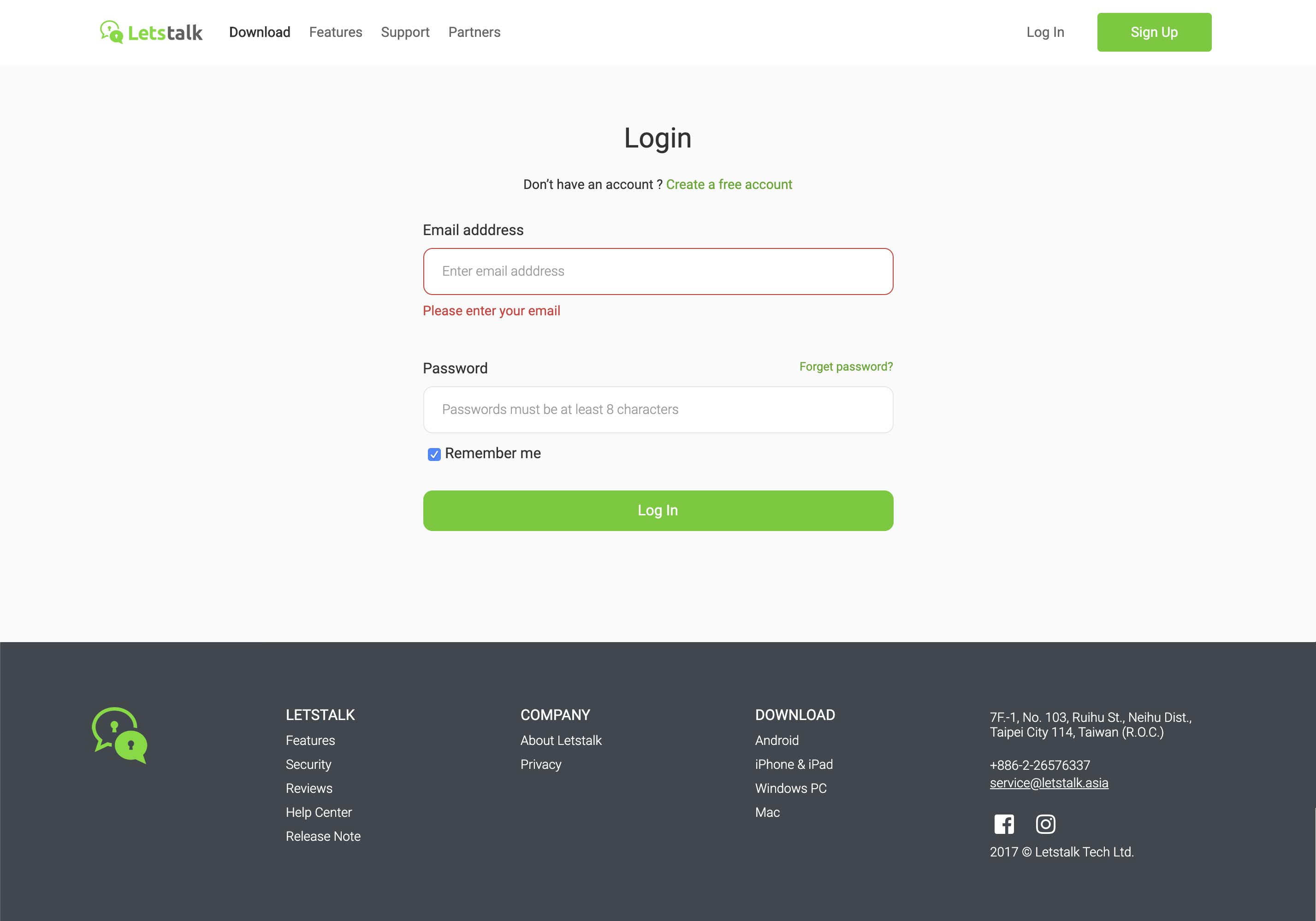Open the Download menu item

click(x=260, y=32)
